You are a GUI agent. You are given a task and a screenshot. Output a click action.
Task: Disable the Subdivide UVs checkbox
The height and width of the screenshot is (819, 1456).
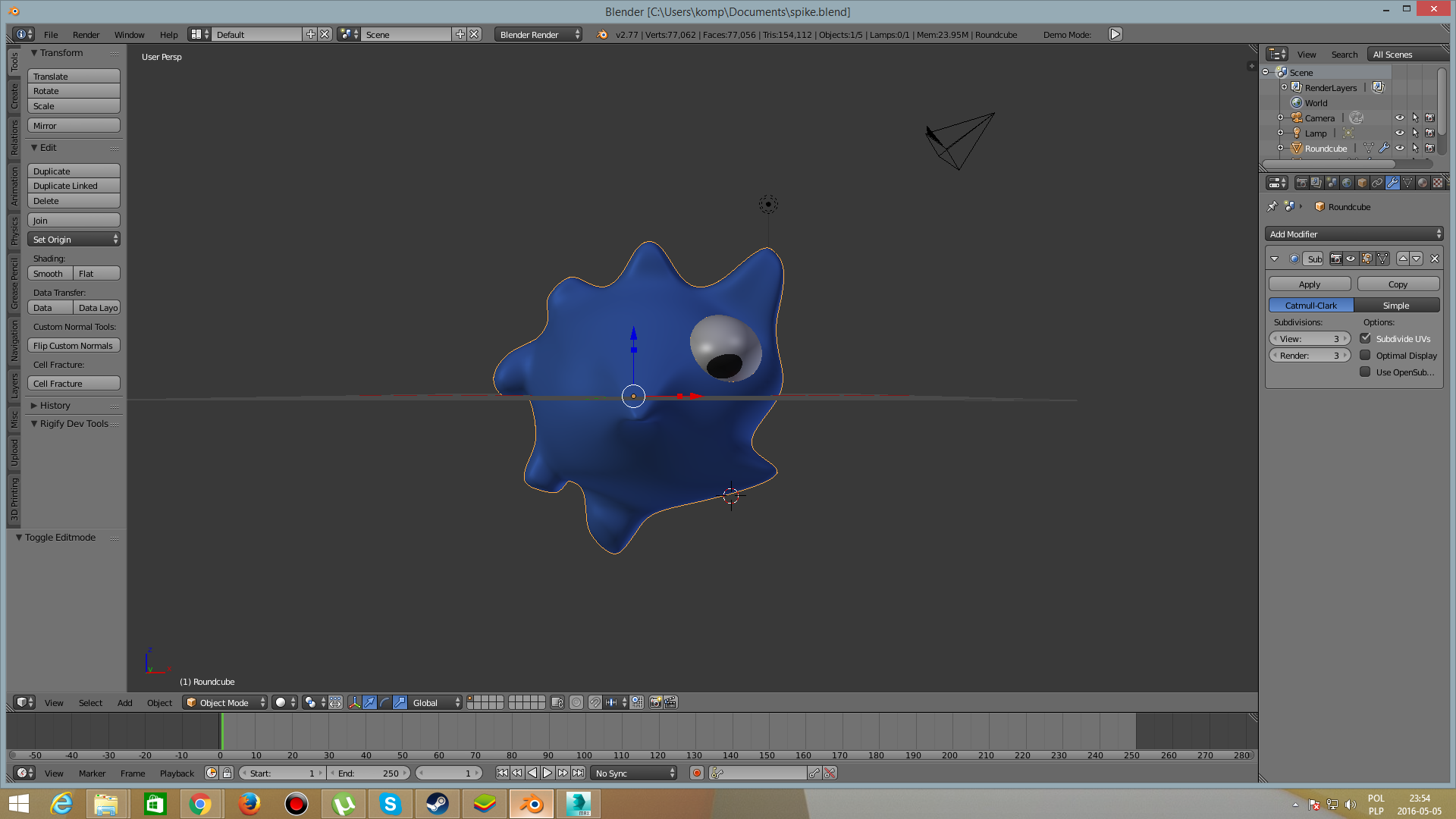click(1365, 339)
